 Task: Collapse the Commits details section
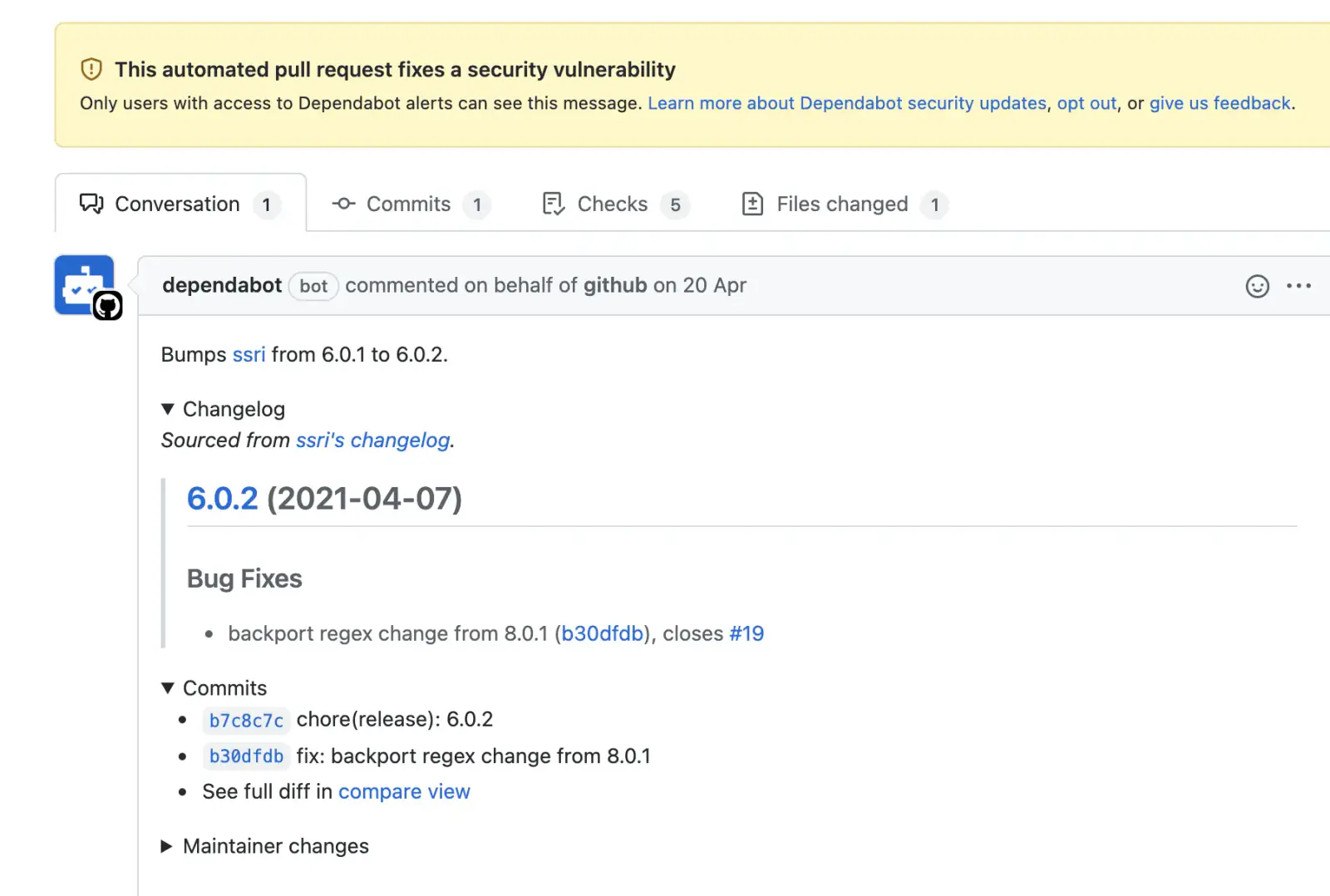pos(214,688)
